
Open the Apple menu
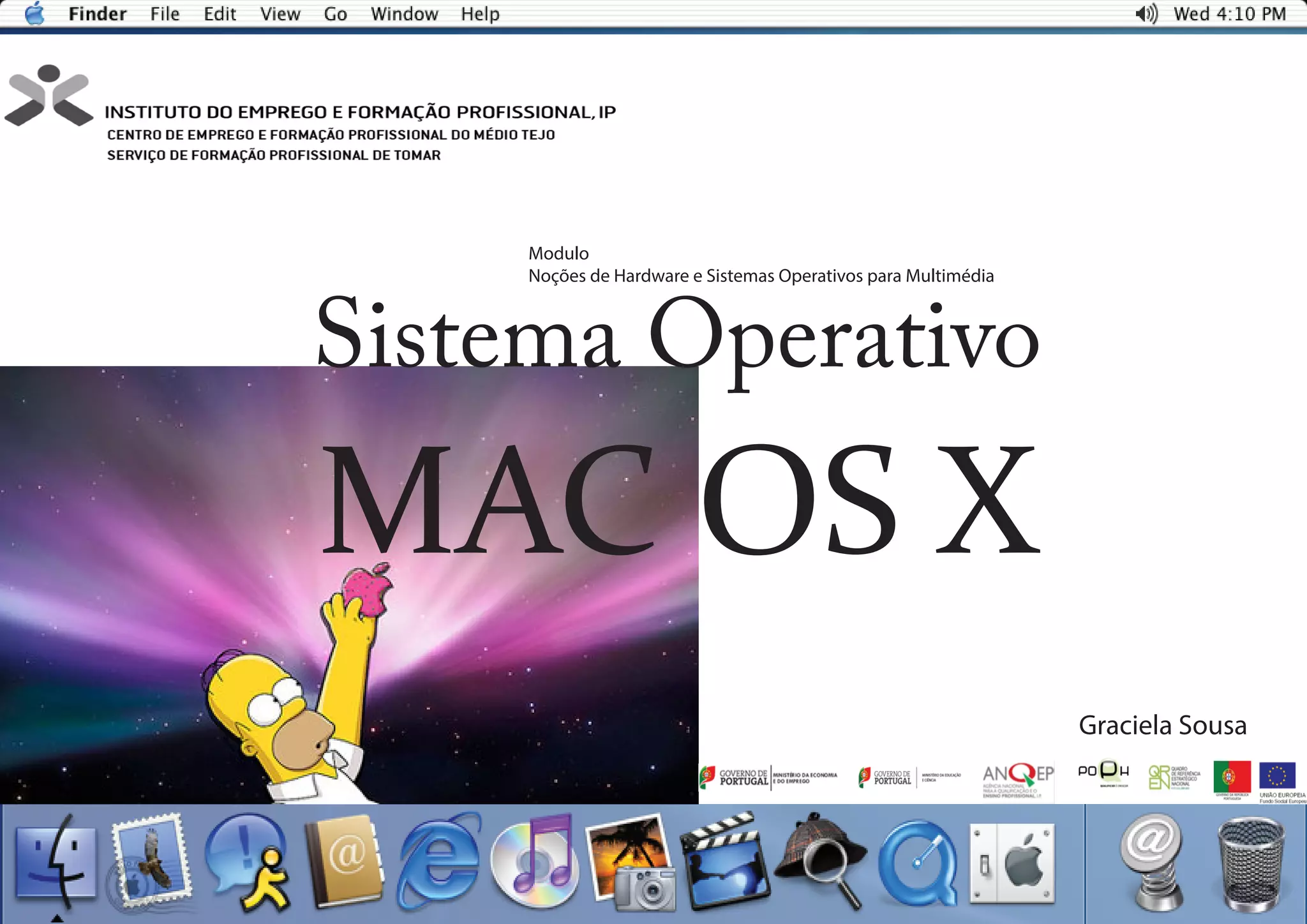34,13
